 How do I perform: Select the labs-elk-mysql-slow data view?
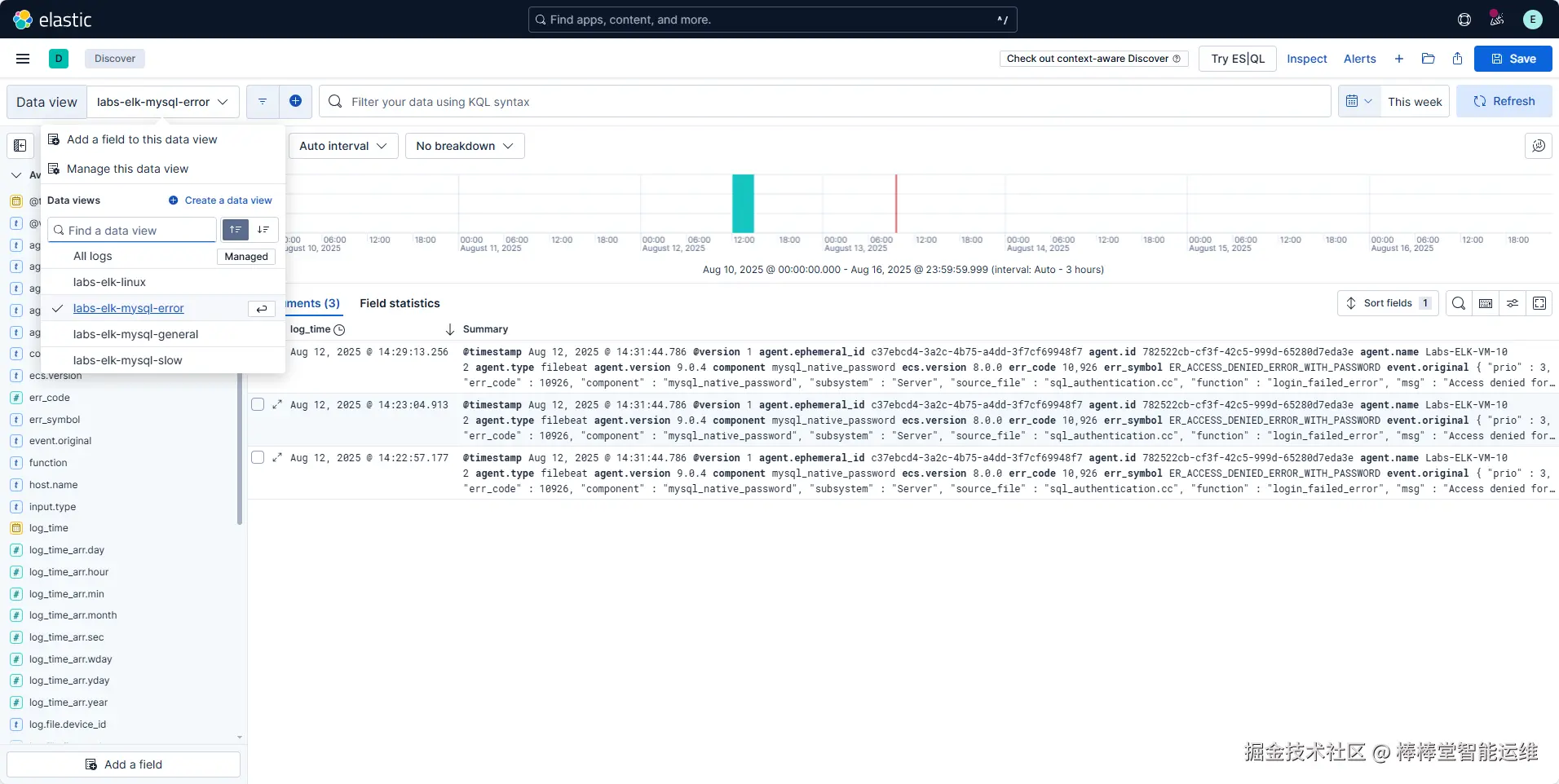pyautogui.click(x=163, y=360)
